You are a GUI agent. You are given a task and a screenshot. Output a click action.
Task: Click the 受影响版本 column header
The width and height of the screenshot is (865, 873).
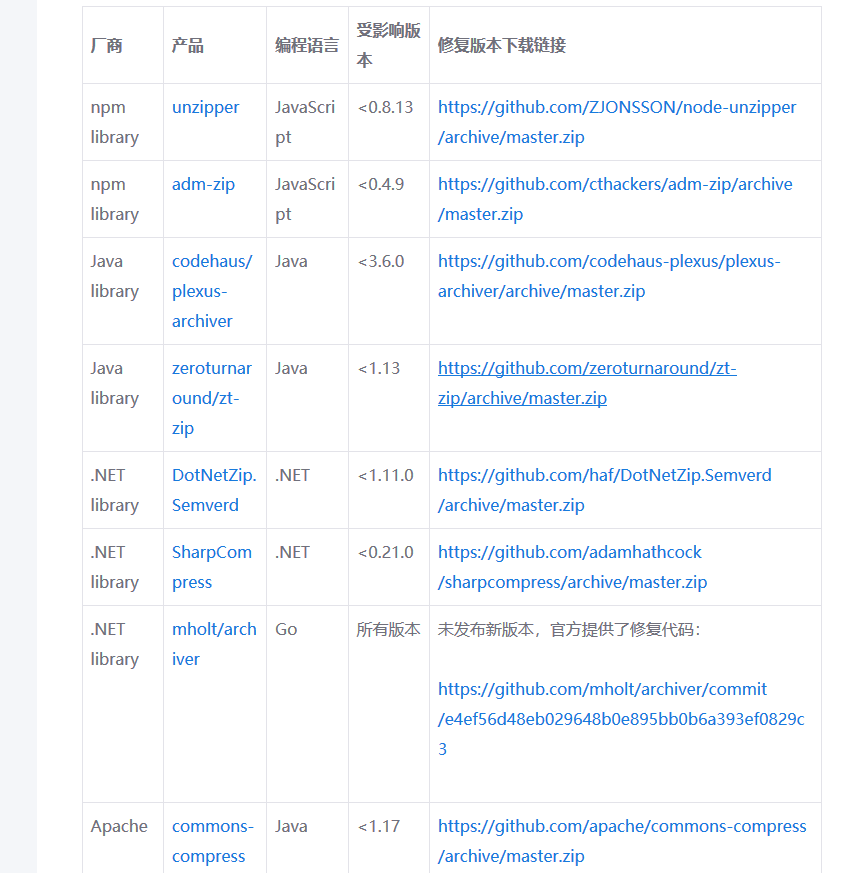[x=388, y=46]
